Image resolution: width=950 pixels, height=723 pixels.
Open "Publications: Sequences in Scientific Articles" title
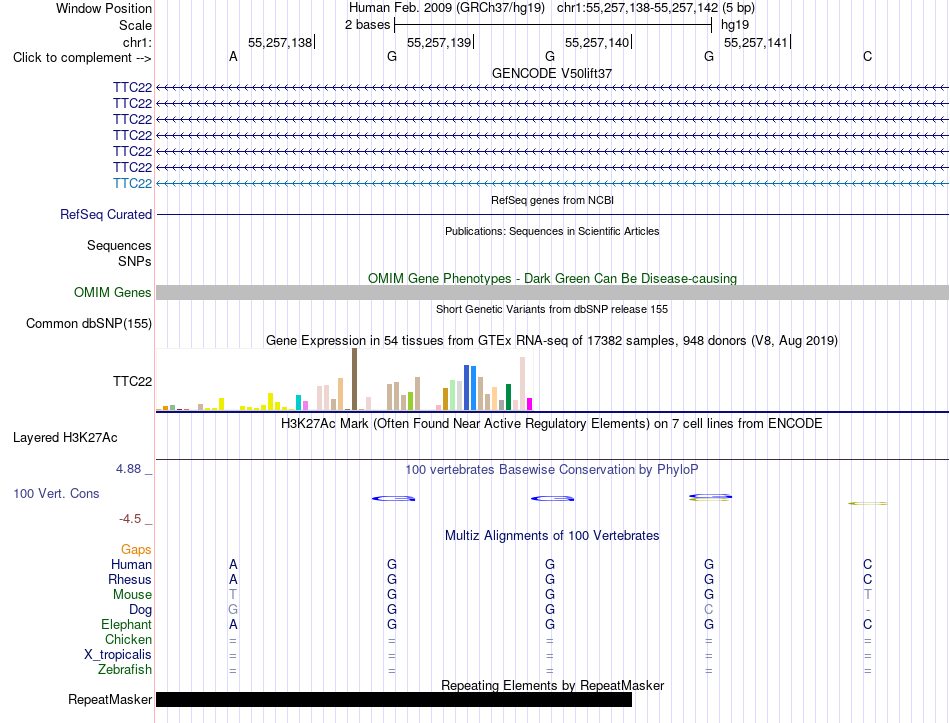tap(552, 231)
